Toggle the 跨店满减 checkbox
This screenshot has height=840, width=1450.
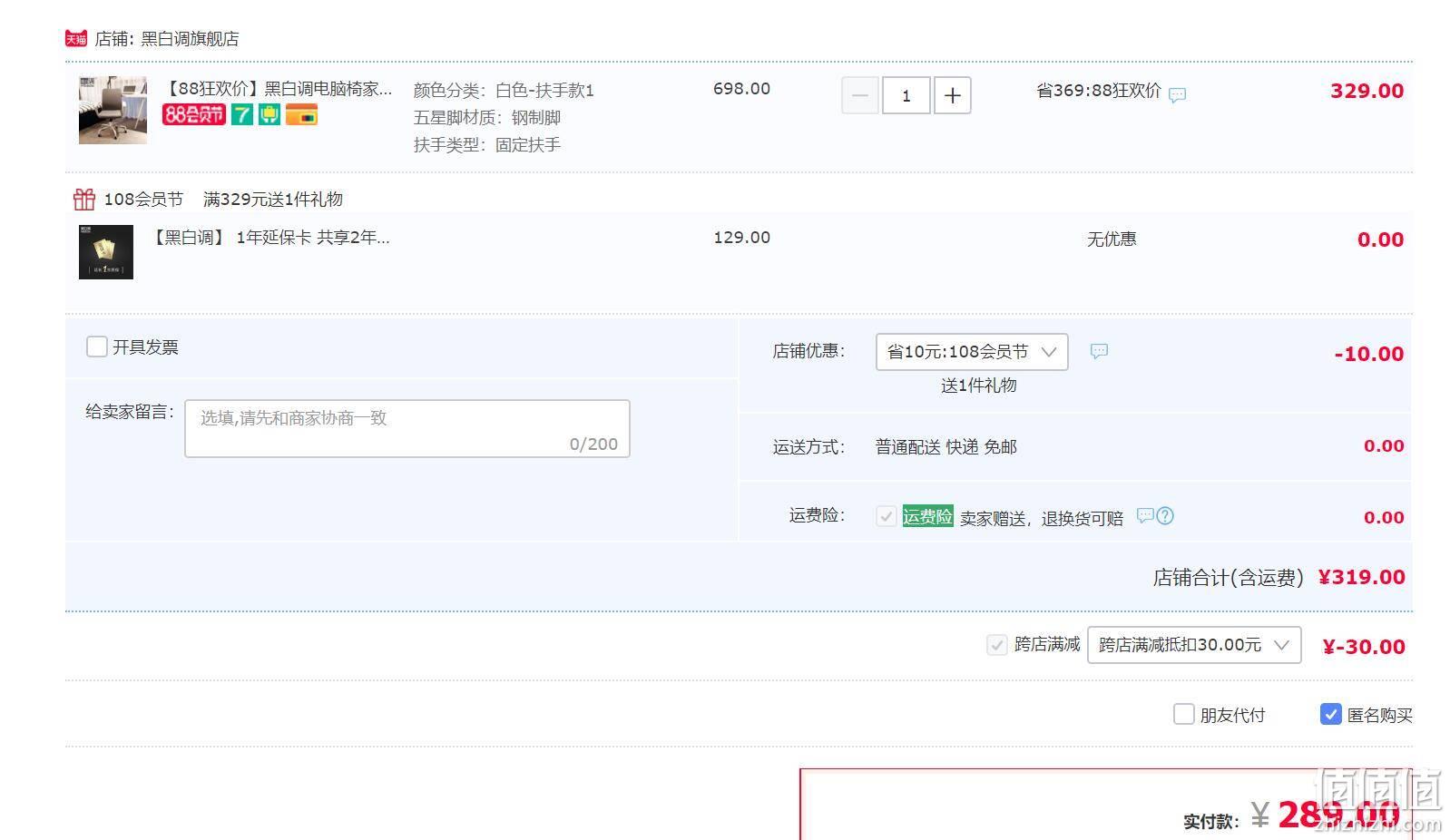tap(997, 645)
